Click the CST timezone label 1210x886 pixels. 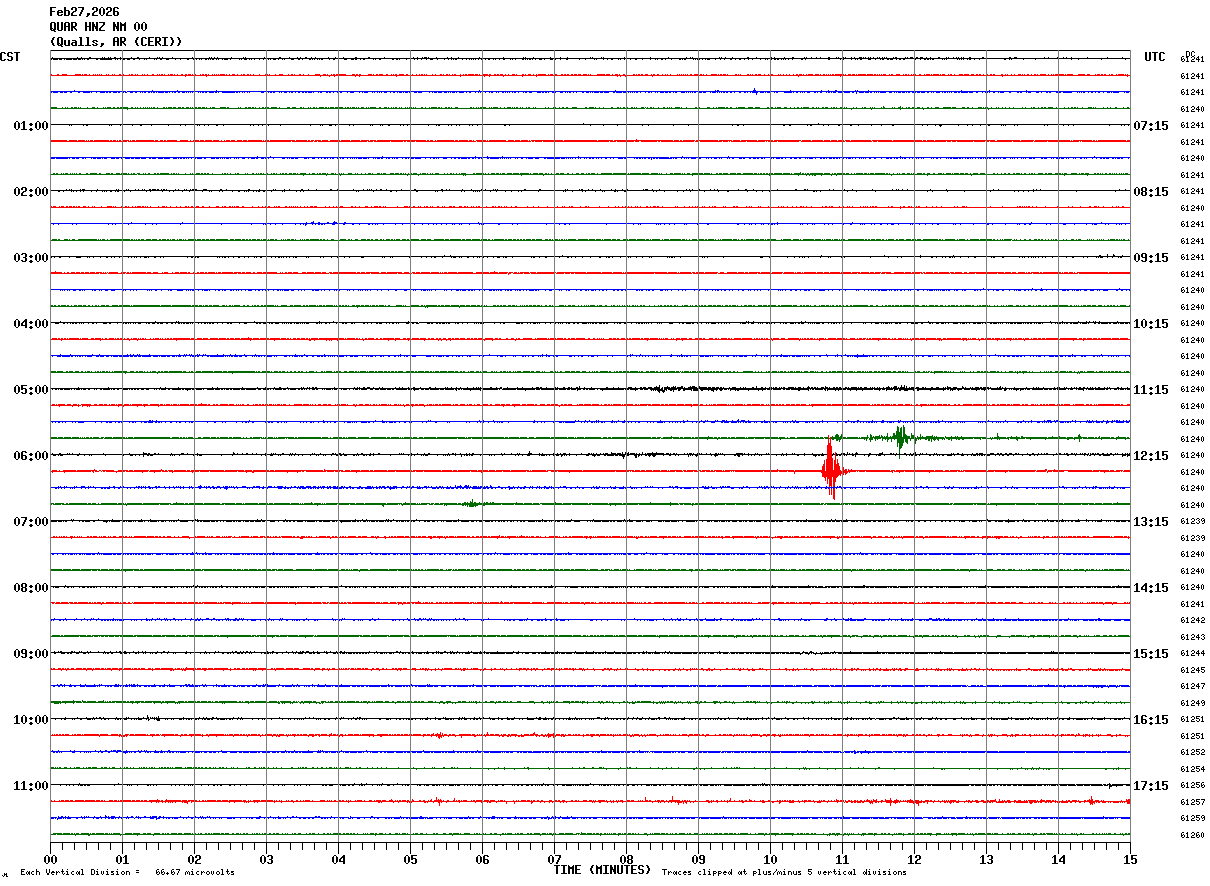[10, 57]
